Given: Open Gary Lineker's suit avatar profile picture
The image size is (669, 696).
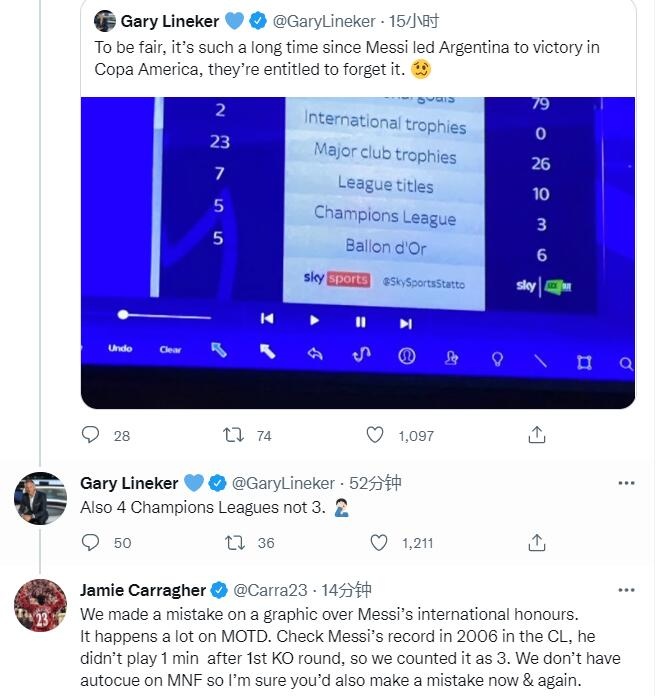Looking at the screenshot, I should pos(40,498).
